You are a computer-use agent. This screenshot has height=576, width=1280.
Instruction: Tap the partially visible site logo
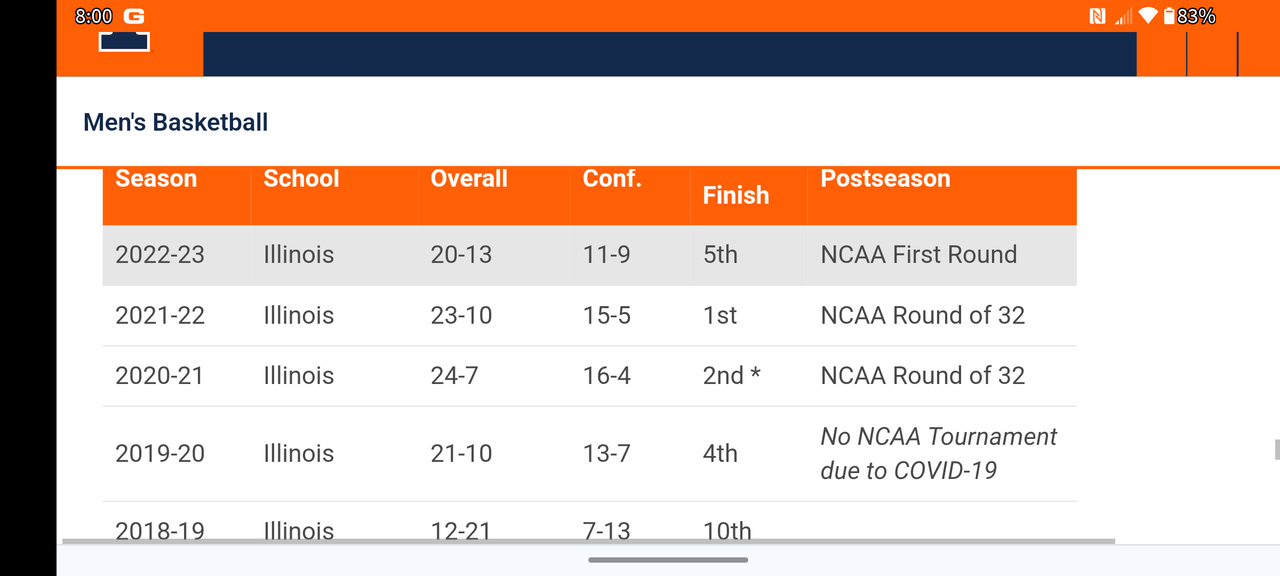click(124, 41)
